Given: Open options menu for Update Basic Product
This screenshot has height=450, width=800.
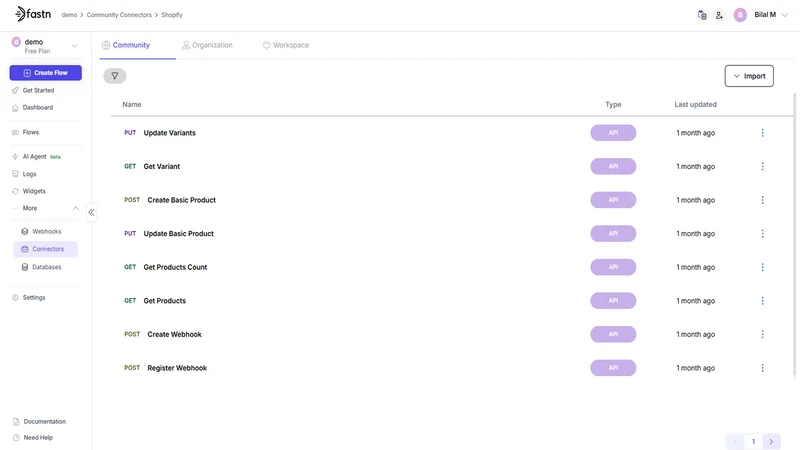Looking at the screenshot, I should (762, 234).
